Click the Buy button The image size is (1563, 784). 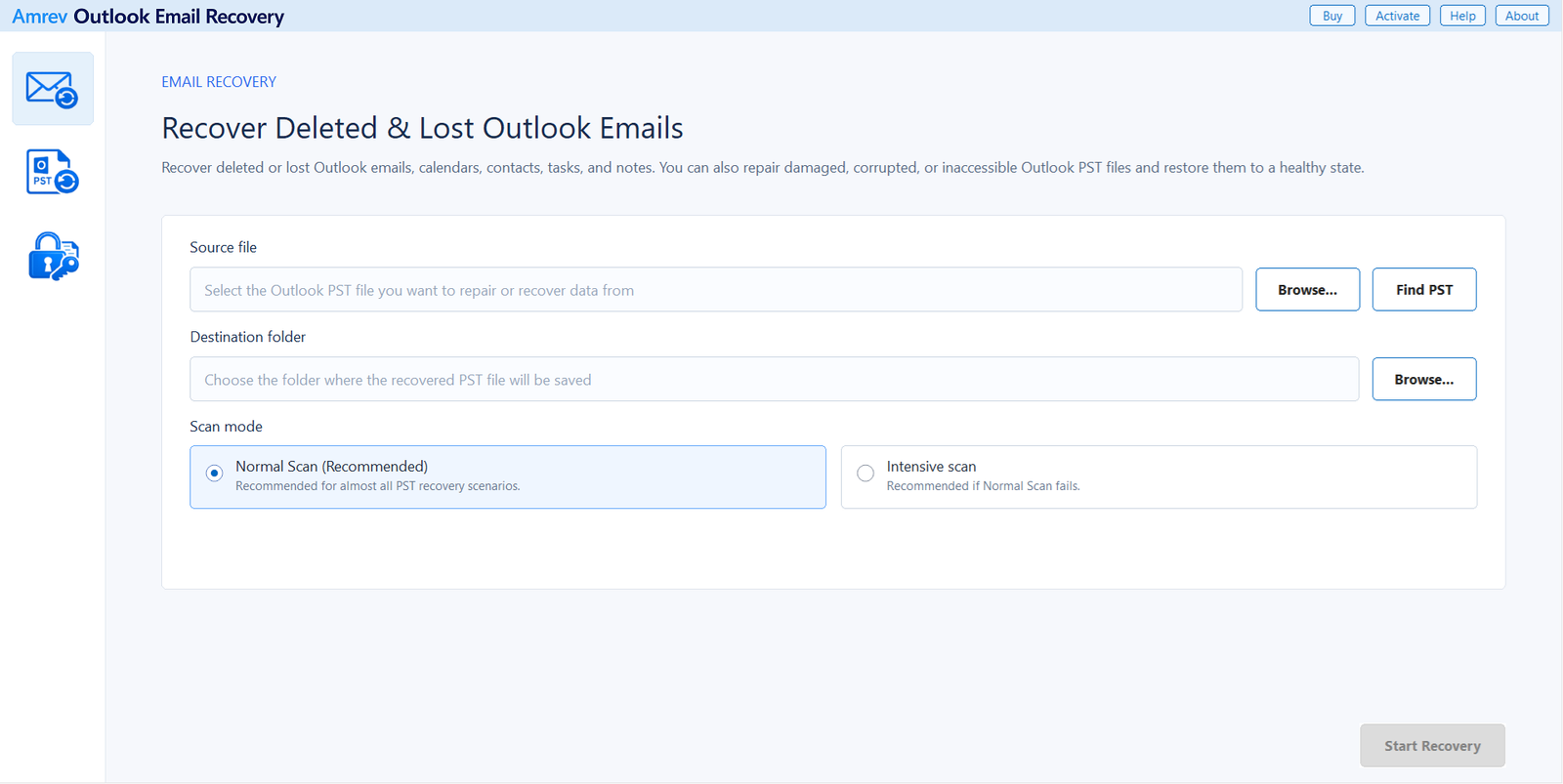(x=1332, y=16)
